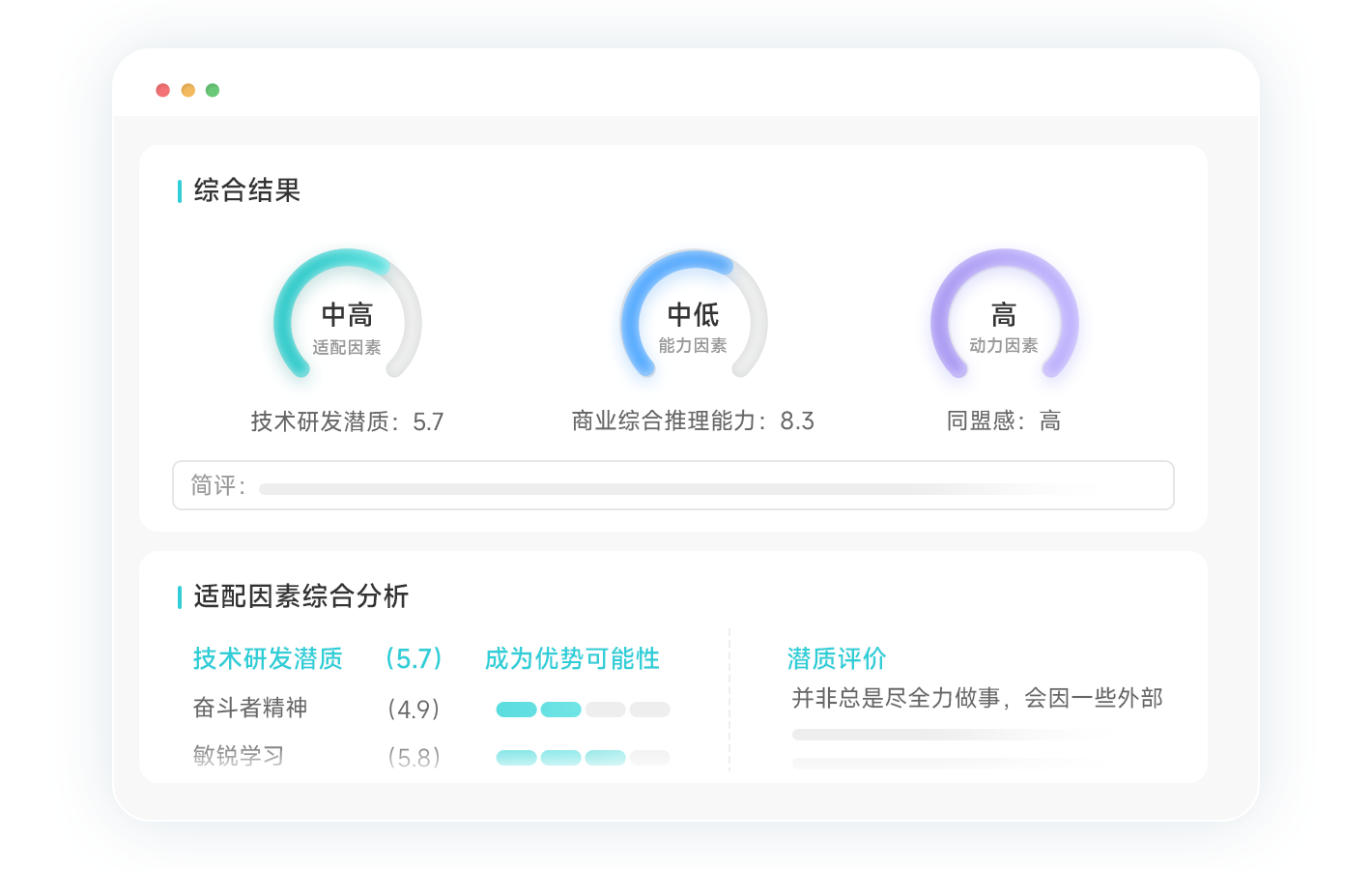
Task: Open the 综合结果 section heading
Action: point(247,190)
